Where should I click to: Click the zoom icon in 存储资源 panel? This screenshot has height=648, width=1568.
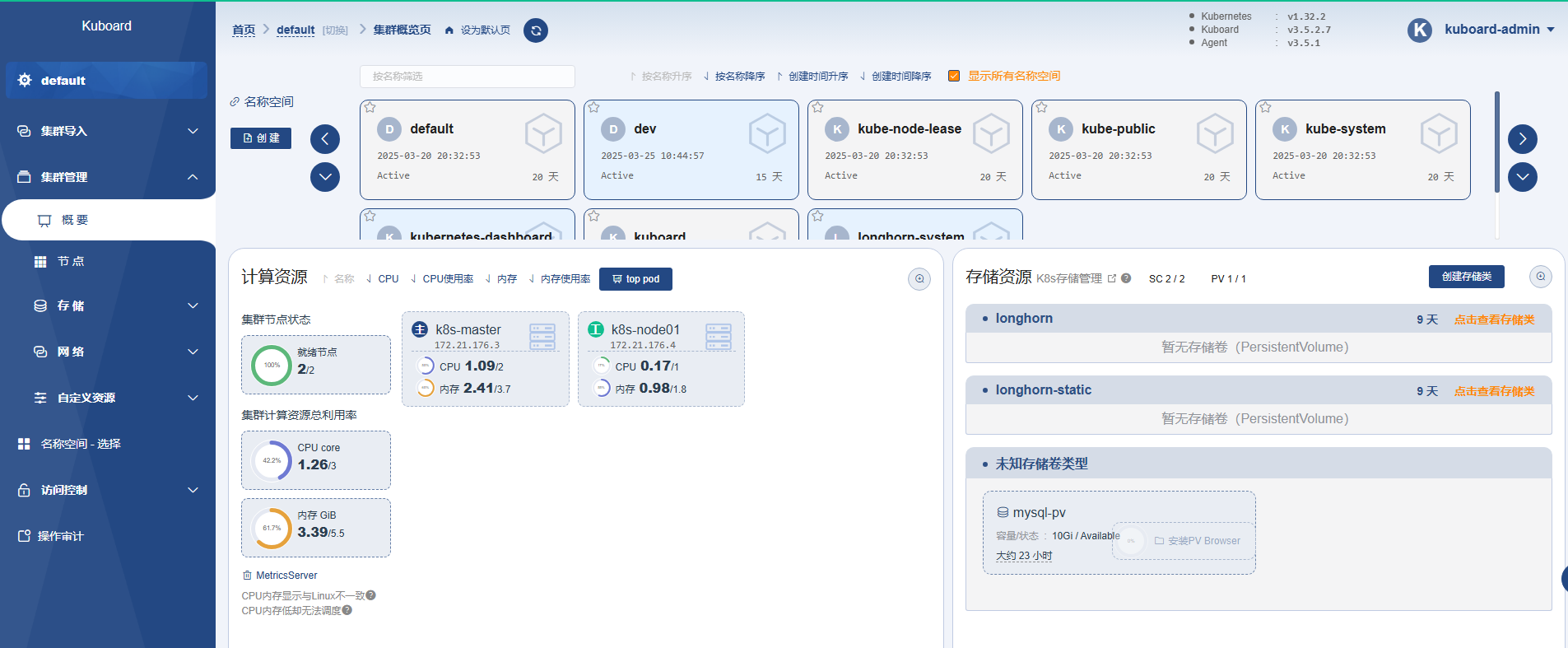click(1541, 277)
